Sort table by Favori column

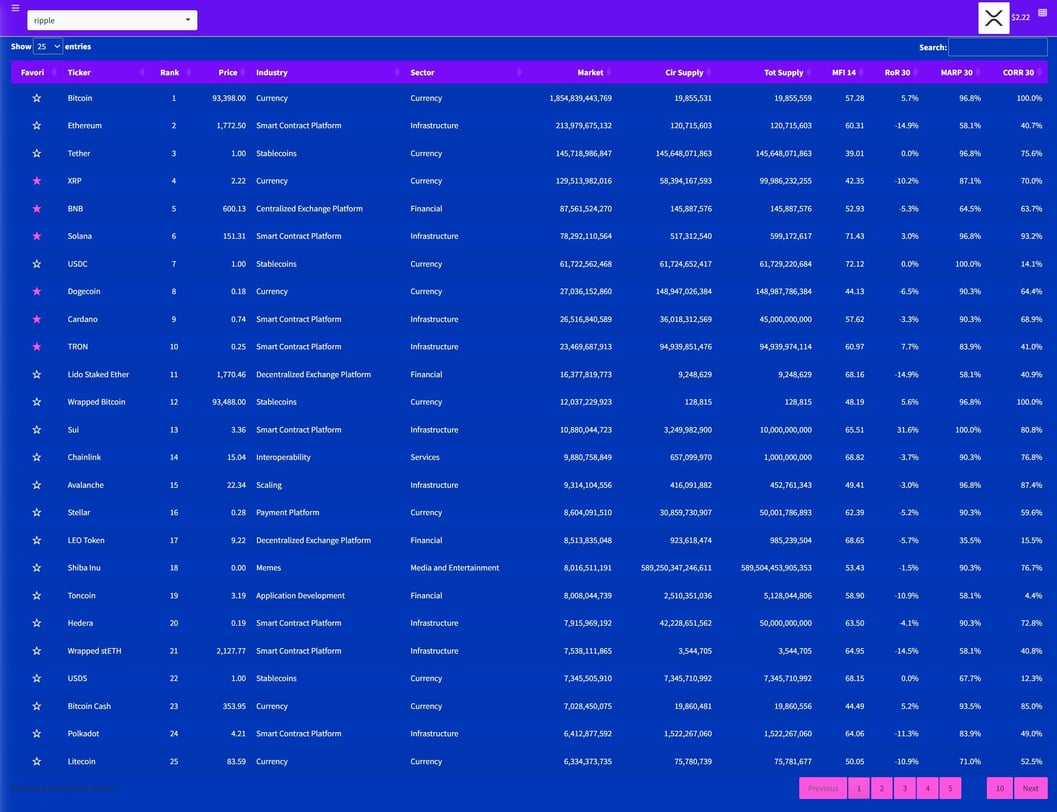[36, 72]
